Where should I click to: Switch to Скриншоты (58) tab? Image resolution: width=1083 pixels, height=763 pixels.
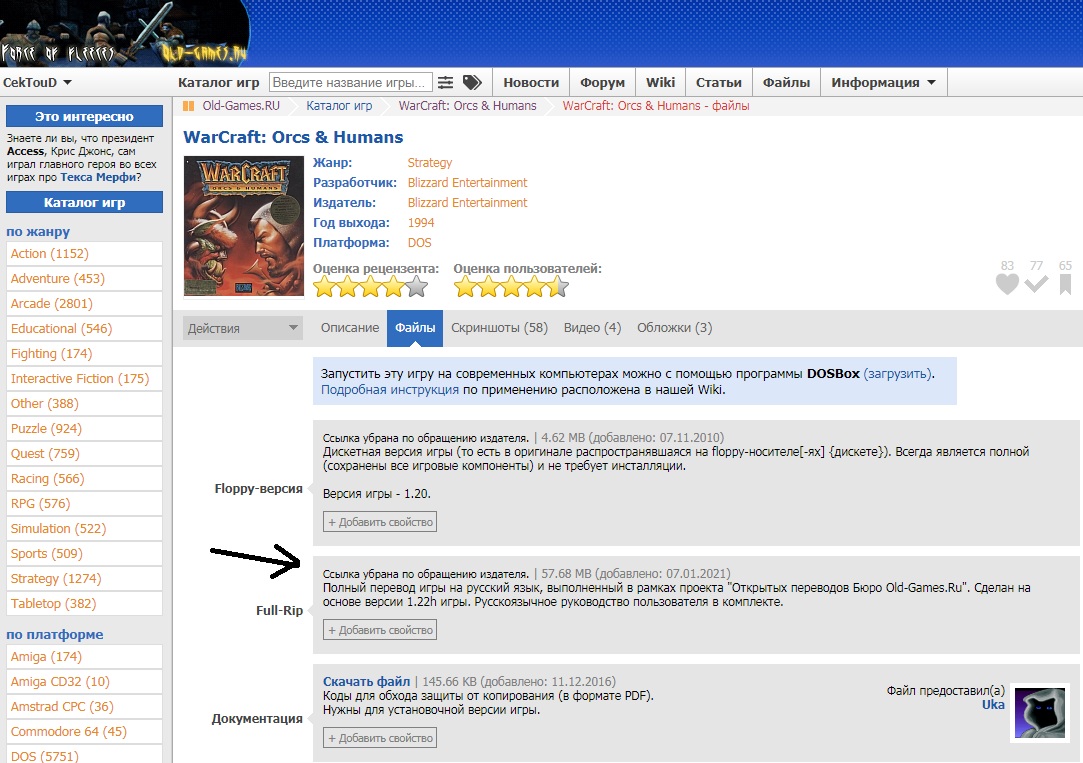tap(499, 327)
